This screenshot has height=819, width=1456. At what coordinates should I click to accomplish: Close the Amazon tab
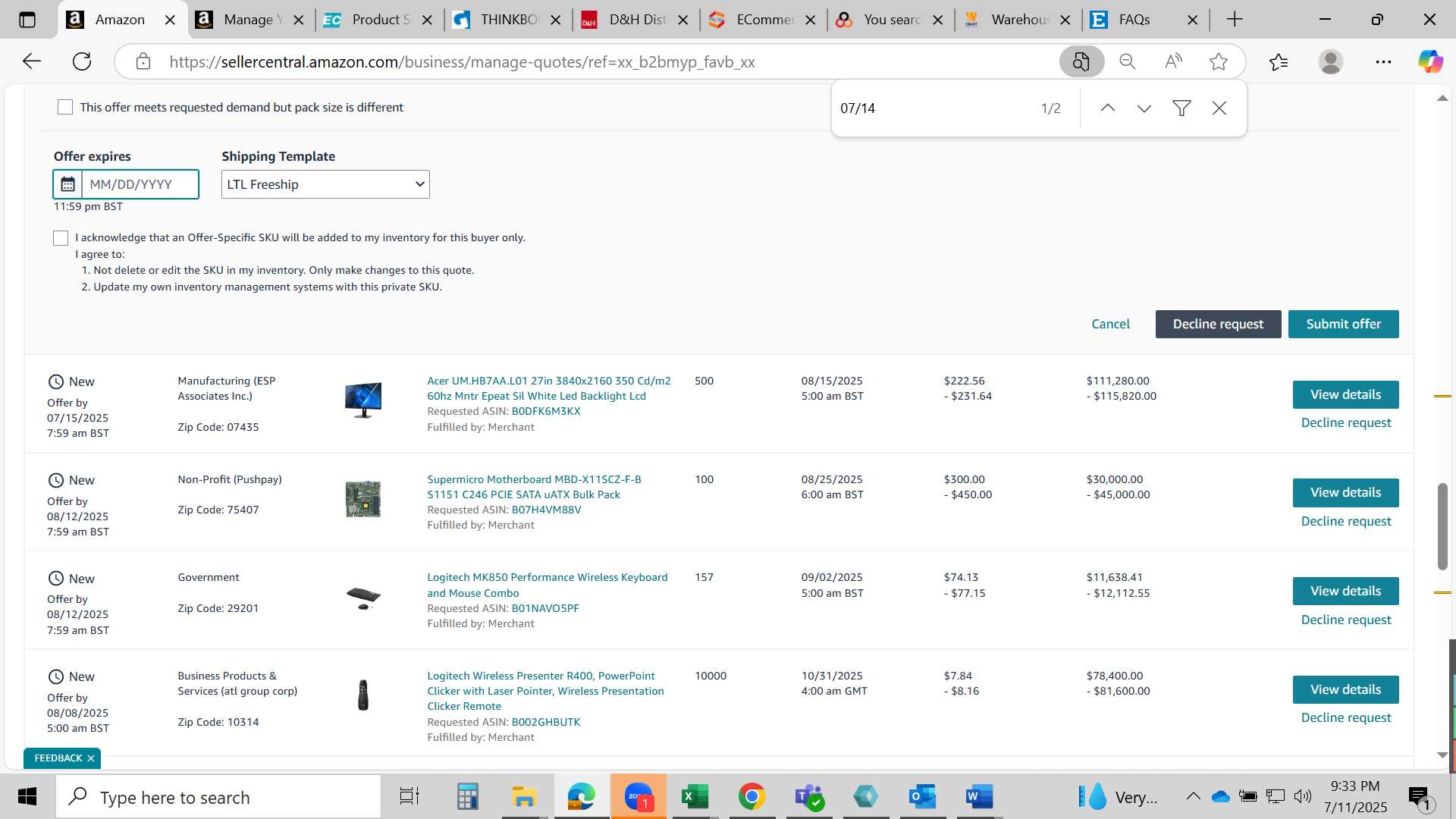click(171, 20)
